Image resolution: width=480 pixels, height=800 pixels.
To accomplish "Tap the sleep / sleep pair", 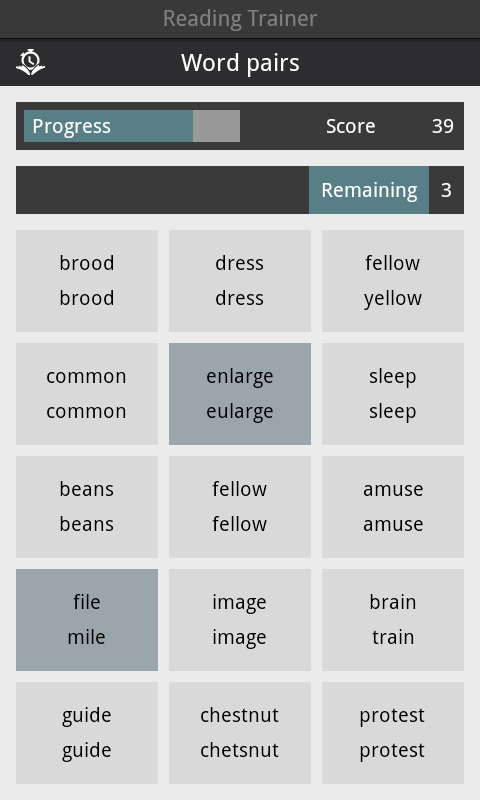I will pyautogui.click(x=393, y=394).
